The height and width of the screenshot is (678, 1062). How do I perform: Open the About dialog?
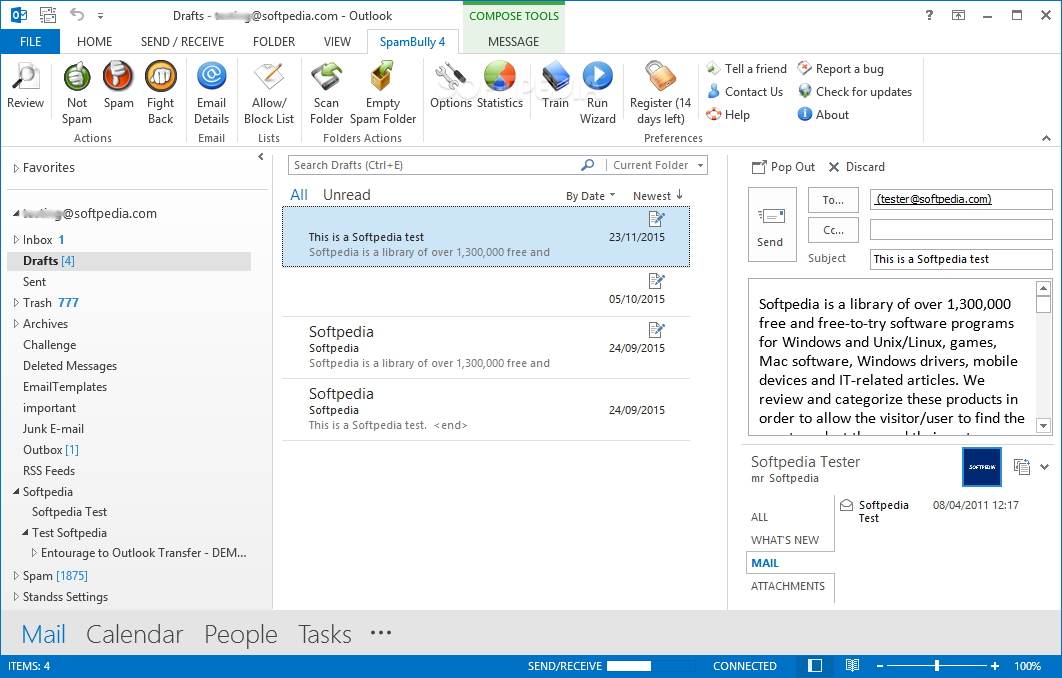823,114
